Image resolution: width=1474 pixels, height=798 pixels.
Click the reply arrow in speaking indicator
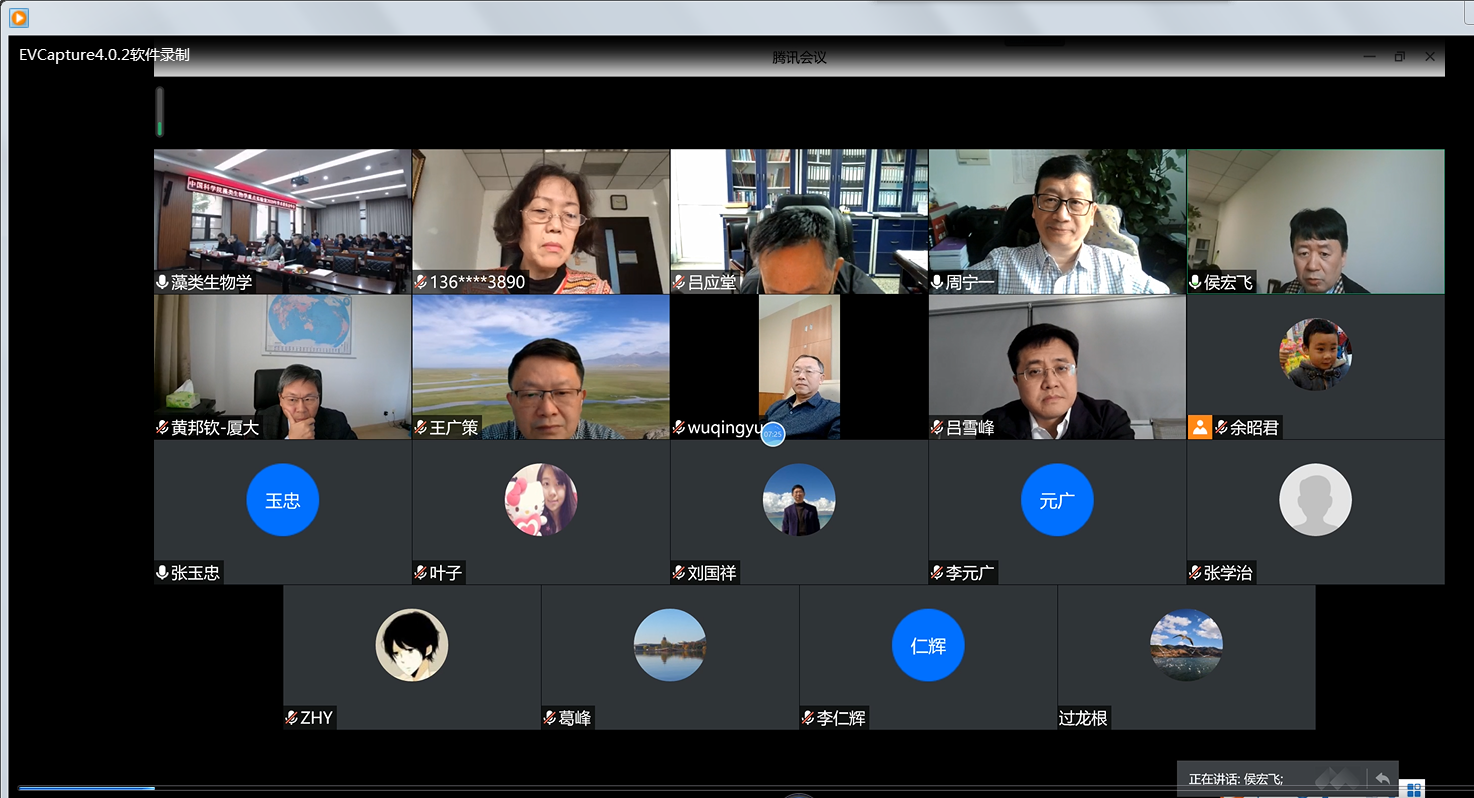pos(1382,778)
